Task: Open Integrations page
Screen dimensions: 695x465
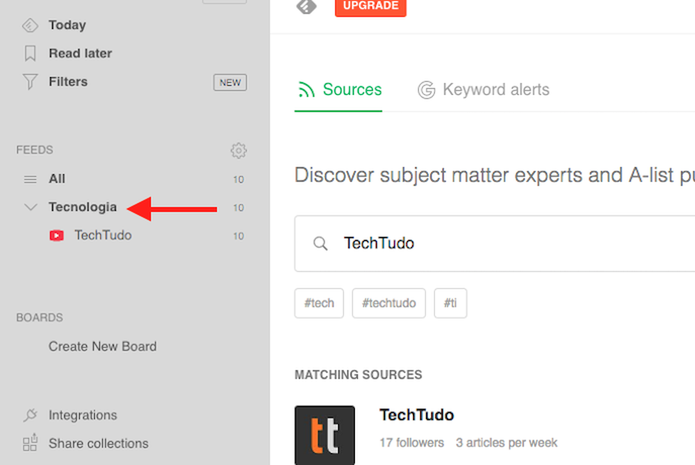Action: point(83,415)
